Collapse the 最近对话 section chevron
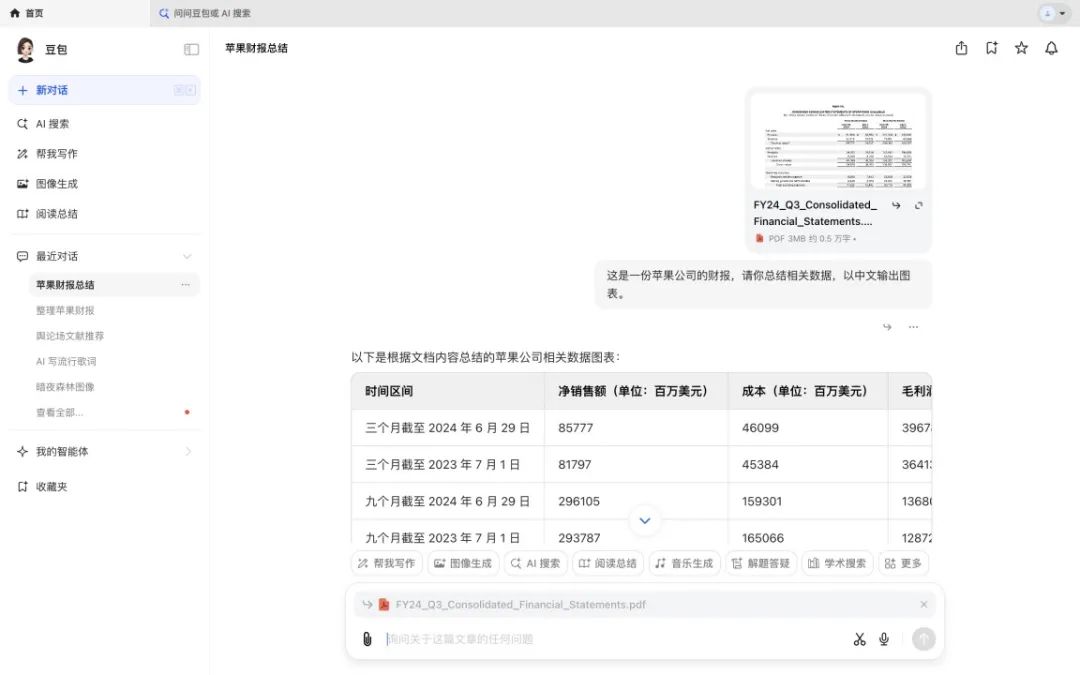The height and width of the screenshot is (675, 1080). (187, 256)
